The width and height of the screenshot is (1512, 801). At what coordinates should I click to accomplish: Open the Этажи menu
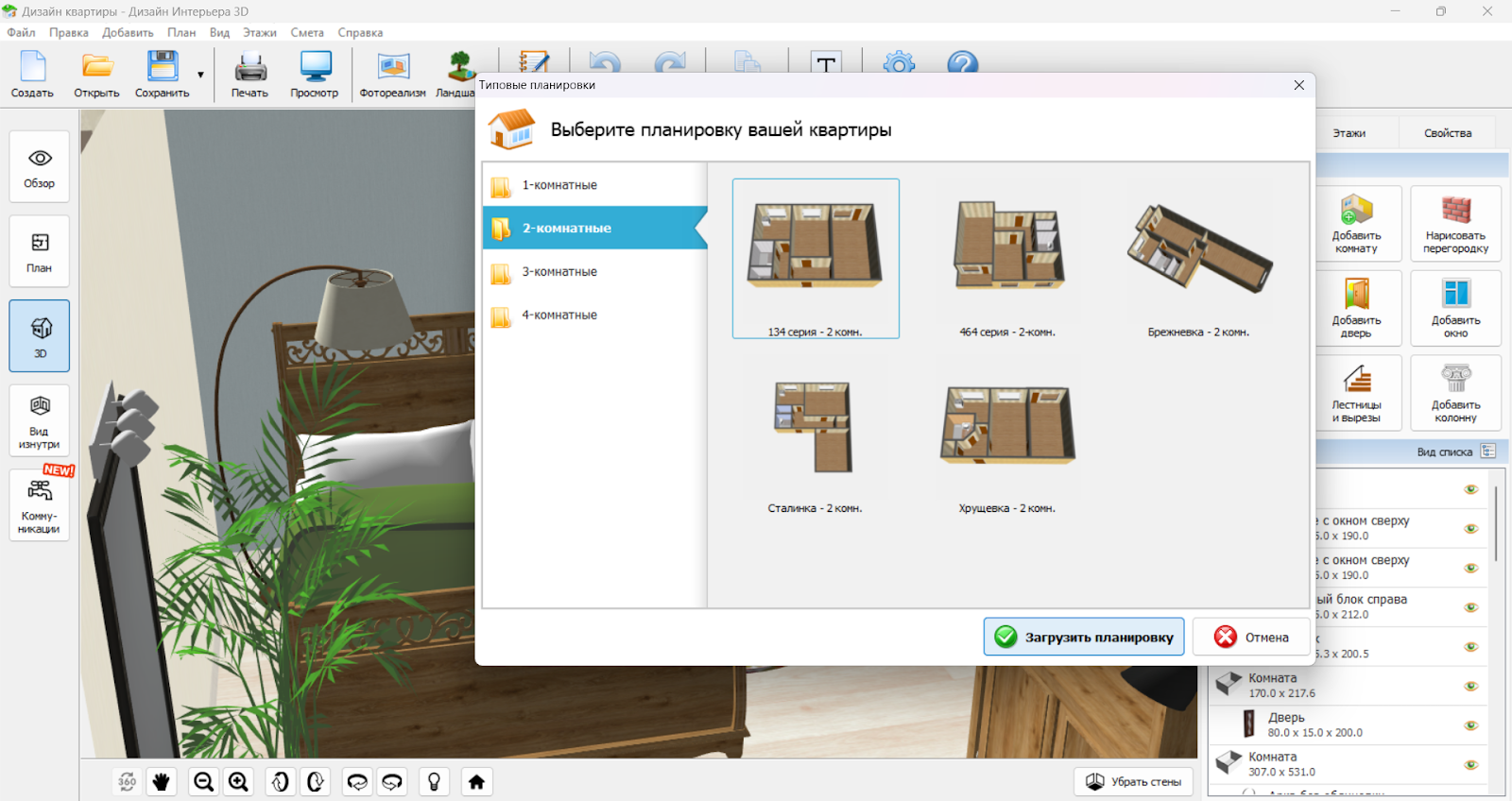tap(259, 32)
